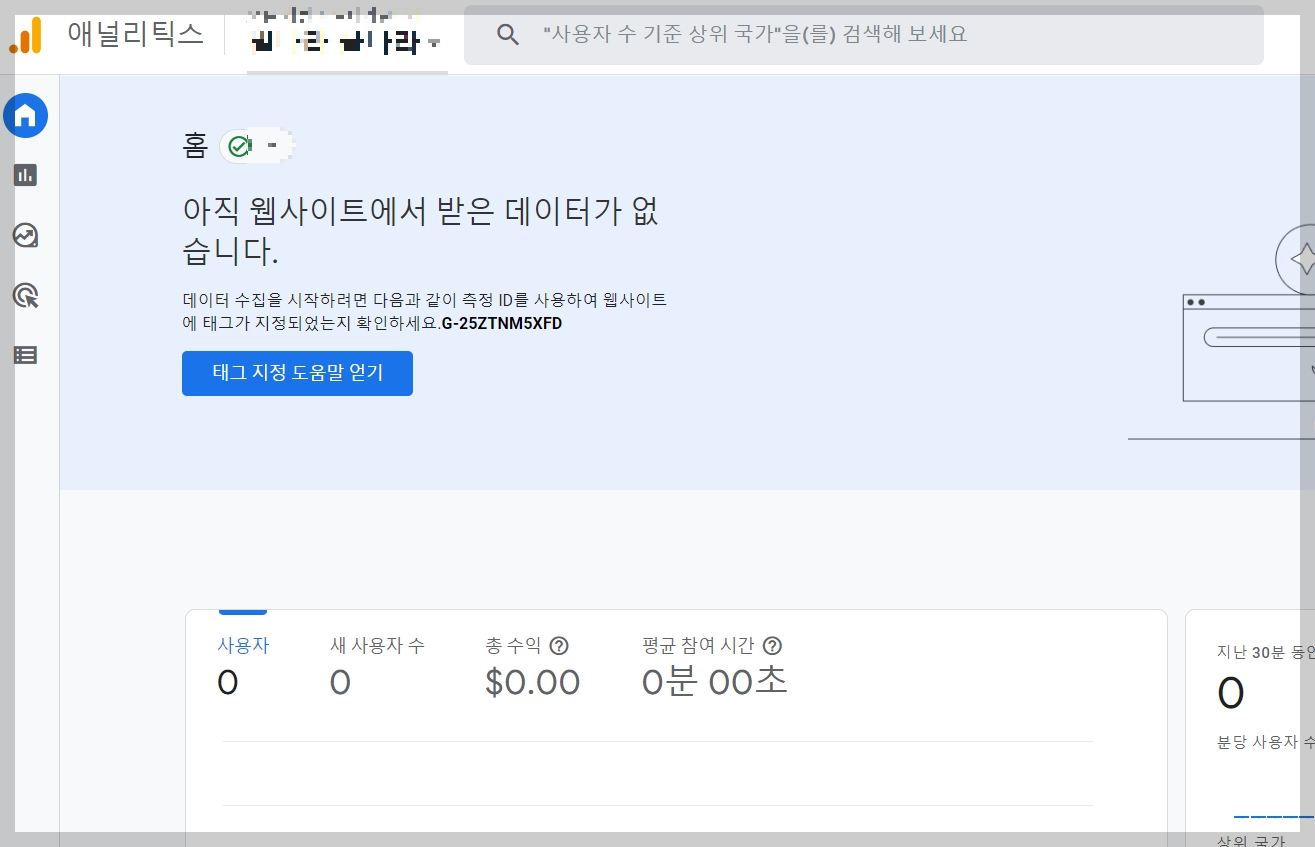
Task: Click the 0분 00초 engagement time value
Action: [714, 682]
